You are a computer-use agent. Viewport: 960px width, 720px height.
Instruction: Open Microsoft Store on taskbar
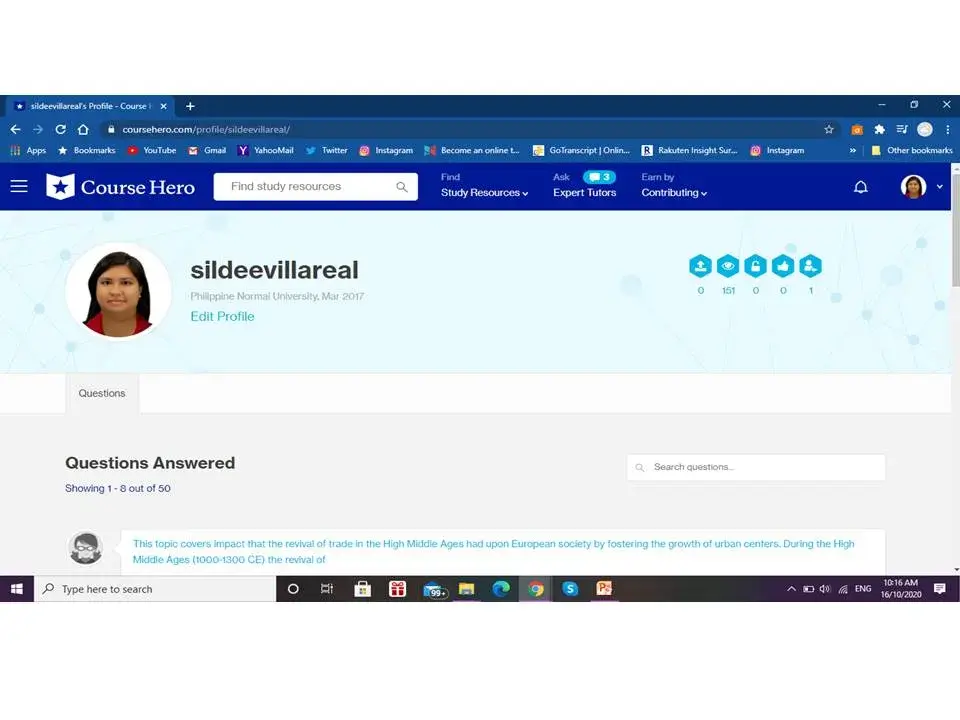pos(362,589)
